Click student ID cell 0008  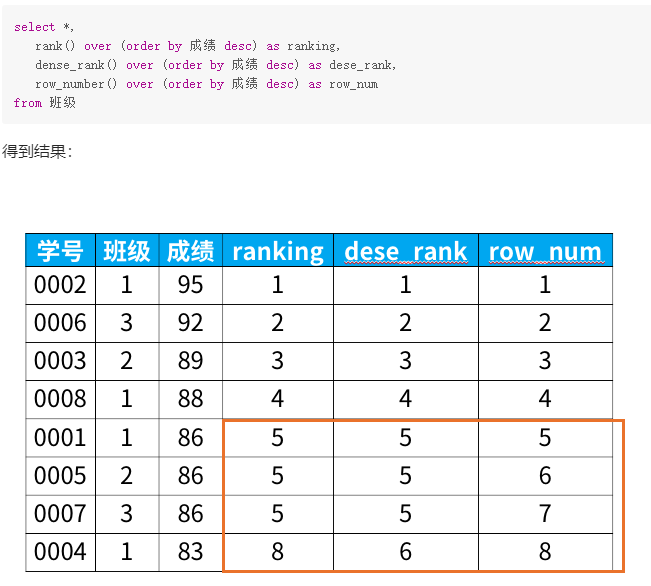61,399
